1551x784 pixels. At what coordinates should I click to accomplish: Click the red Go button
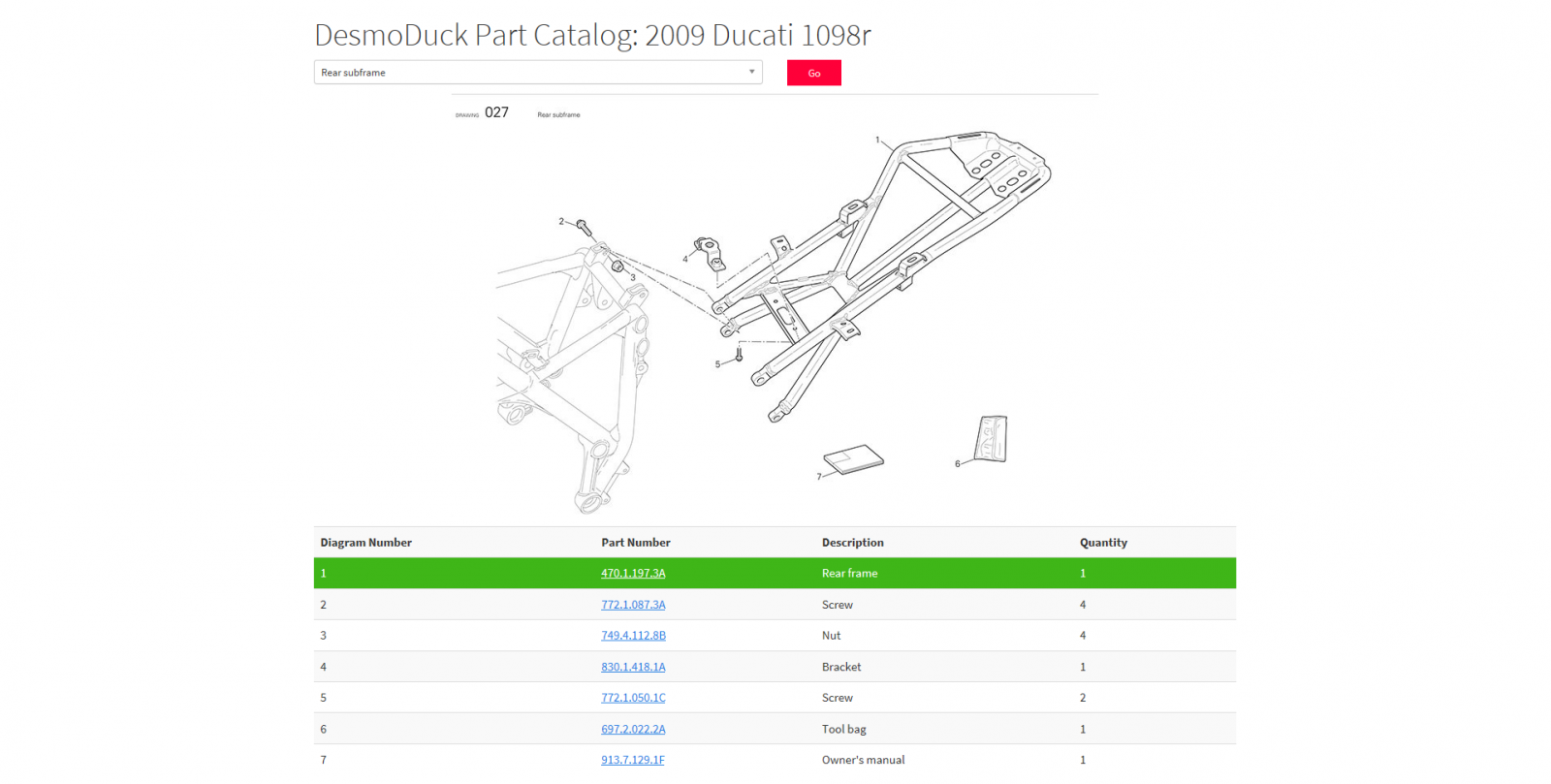813,73
